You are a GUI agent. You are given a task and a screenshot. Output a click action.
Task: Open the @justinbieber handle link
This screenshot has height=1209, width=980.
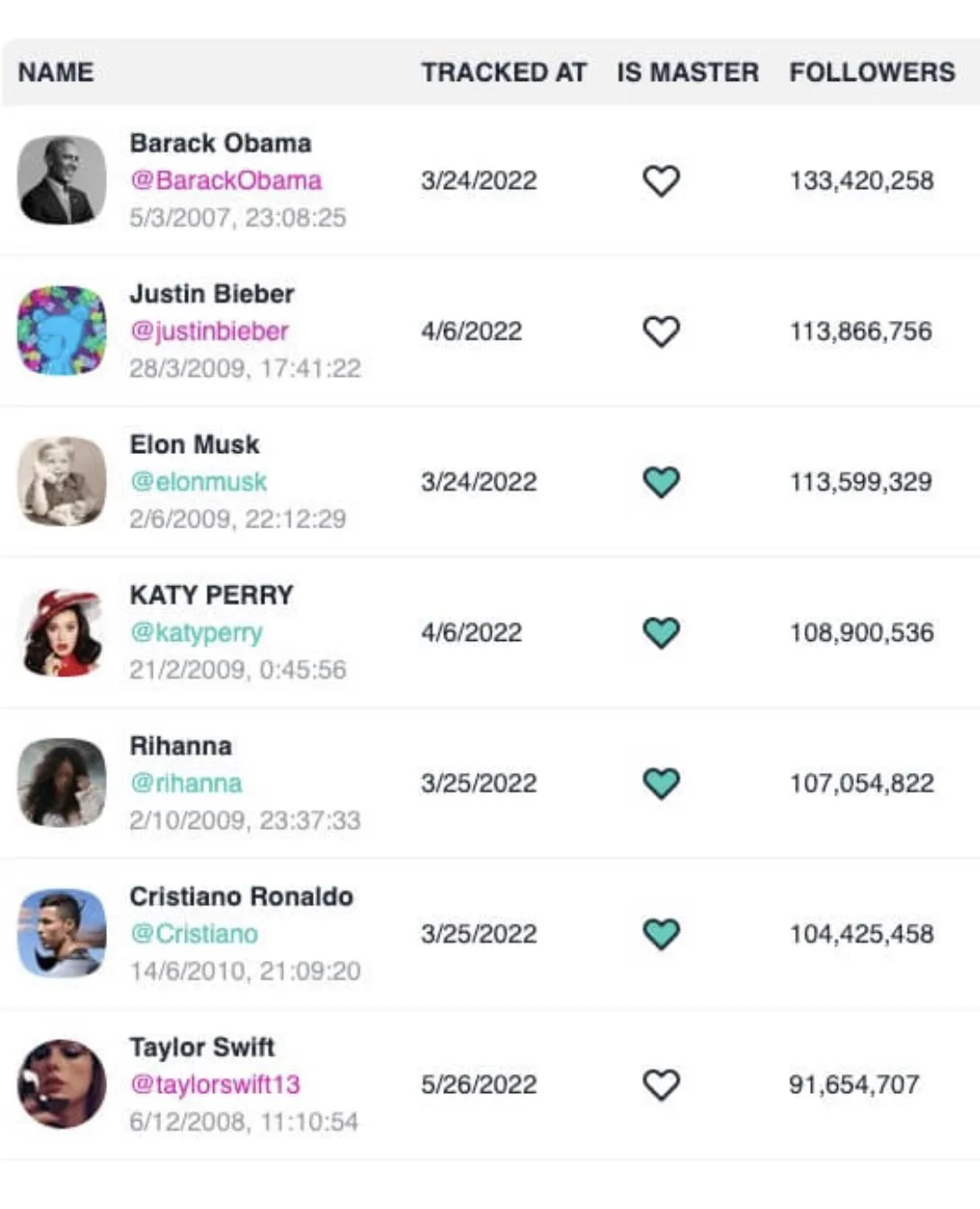209,332
